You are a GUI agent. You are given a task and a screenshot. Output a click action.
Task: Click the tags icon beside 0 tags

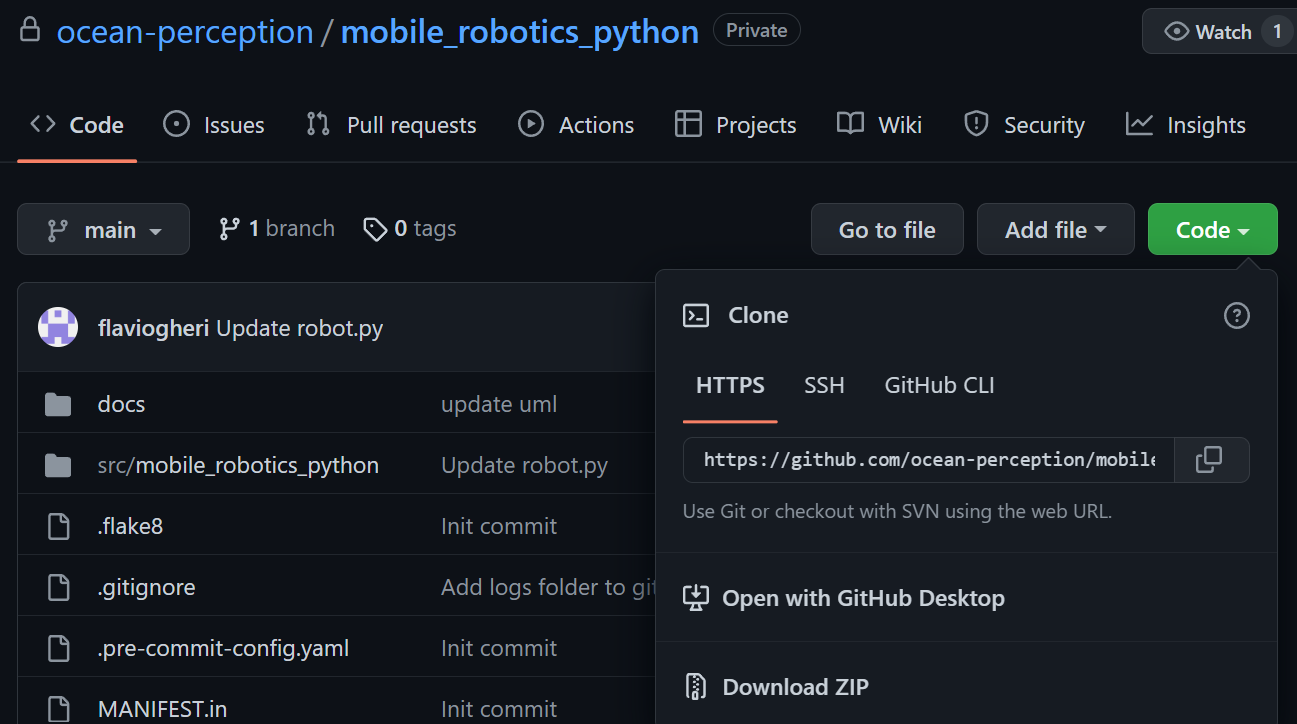point(375,229)
